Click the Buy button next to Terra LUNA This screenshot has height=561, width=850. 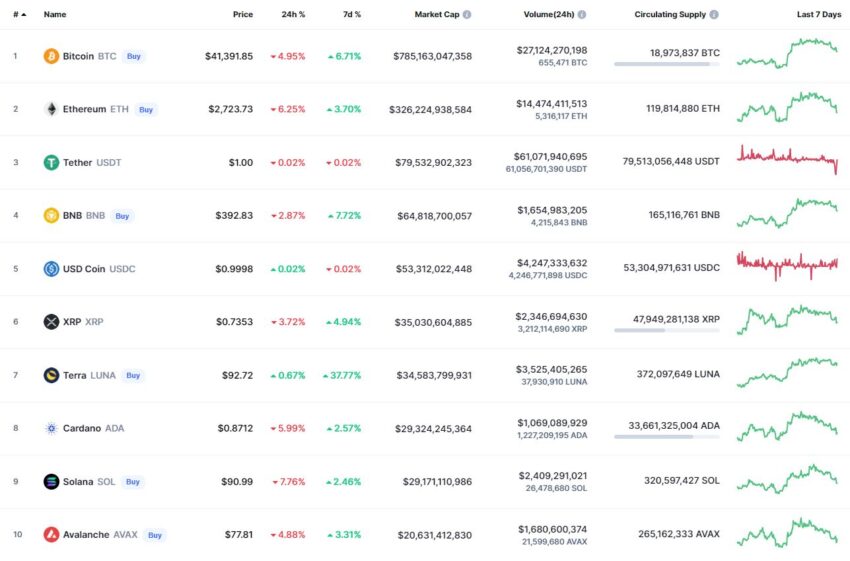(x=133, y=375)
